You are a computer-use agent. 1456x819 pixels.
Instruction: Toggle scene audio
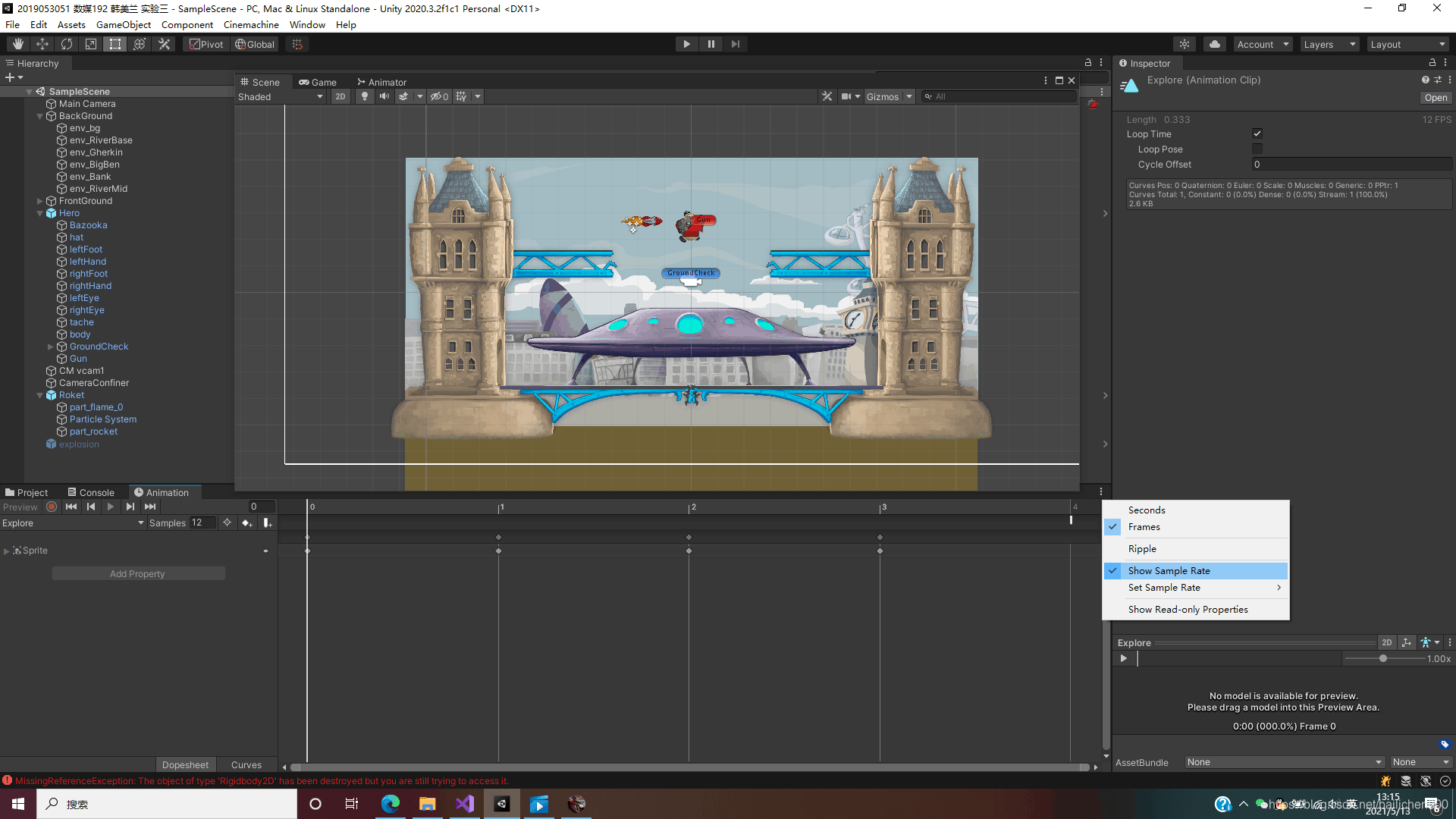click(x=384, y=96)
